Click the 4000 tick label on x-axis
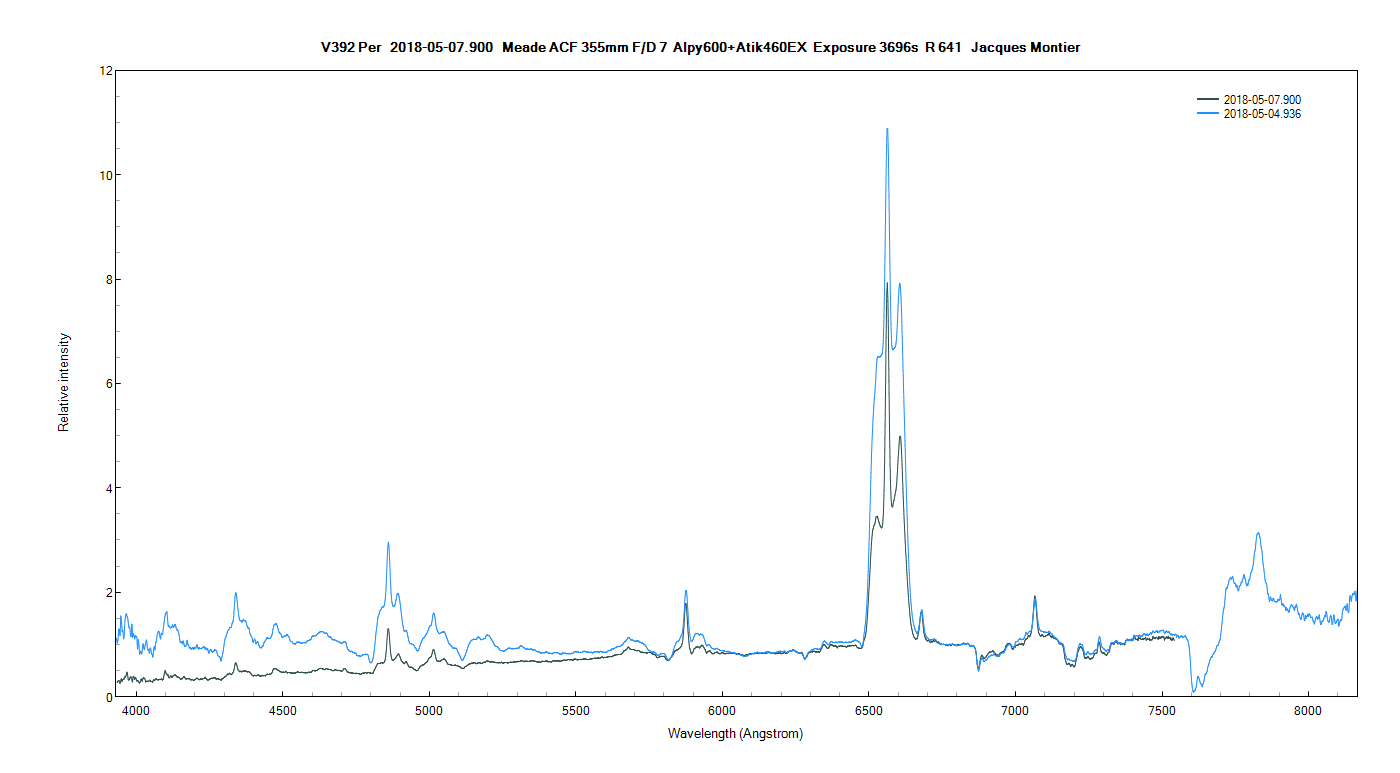 coord(136,711)
